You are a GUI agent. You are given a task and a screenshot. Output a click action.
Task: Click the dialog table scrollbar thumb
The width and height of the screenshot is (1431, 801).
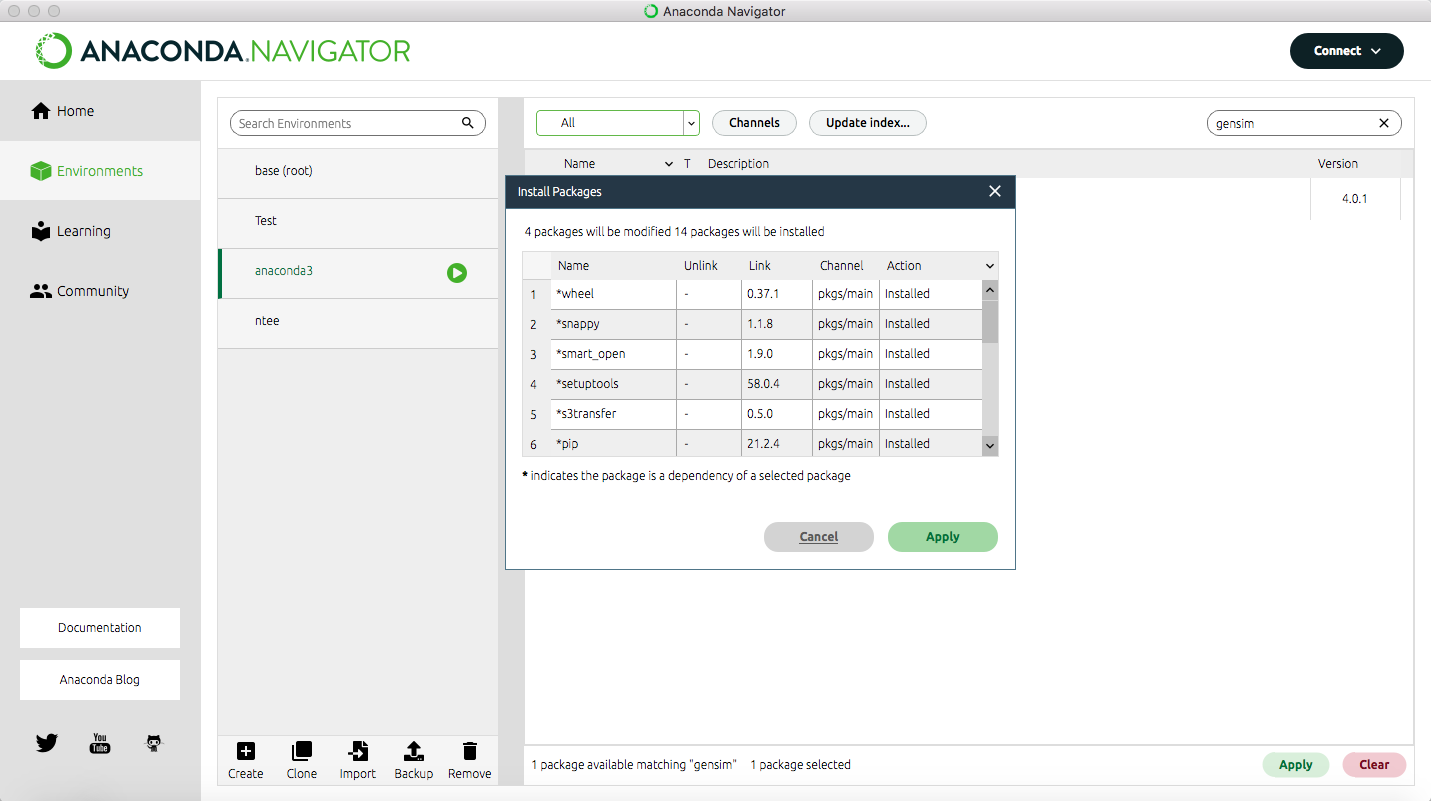pos(990,320)
